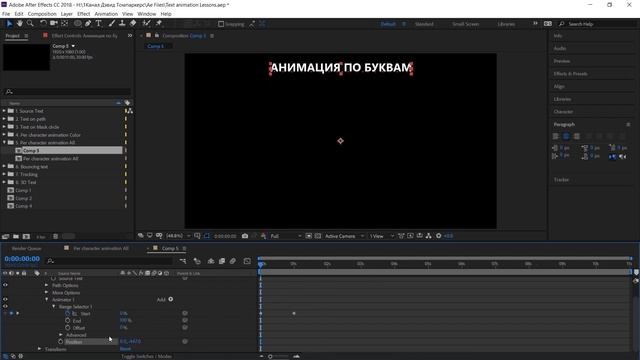The width and height of the screenshot is (640, 360).
Task: Open the Layer menu
Action: 67,13
